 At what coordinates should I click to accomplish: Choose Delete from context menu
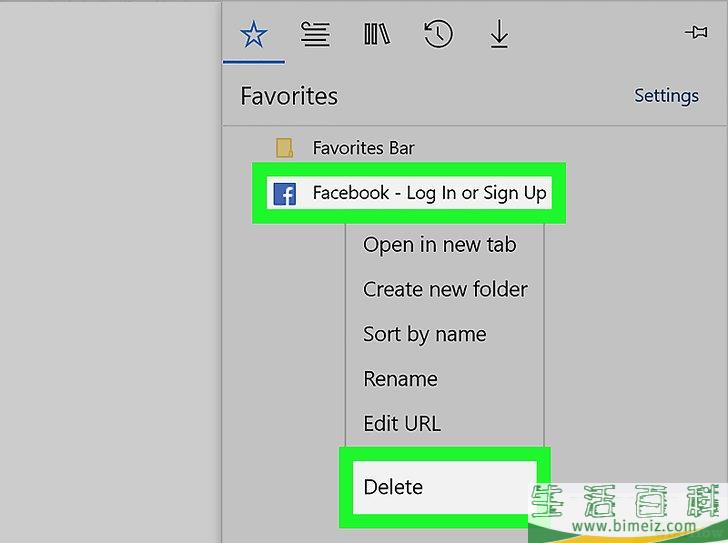[x=445, y=487]
